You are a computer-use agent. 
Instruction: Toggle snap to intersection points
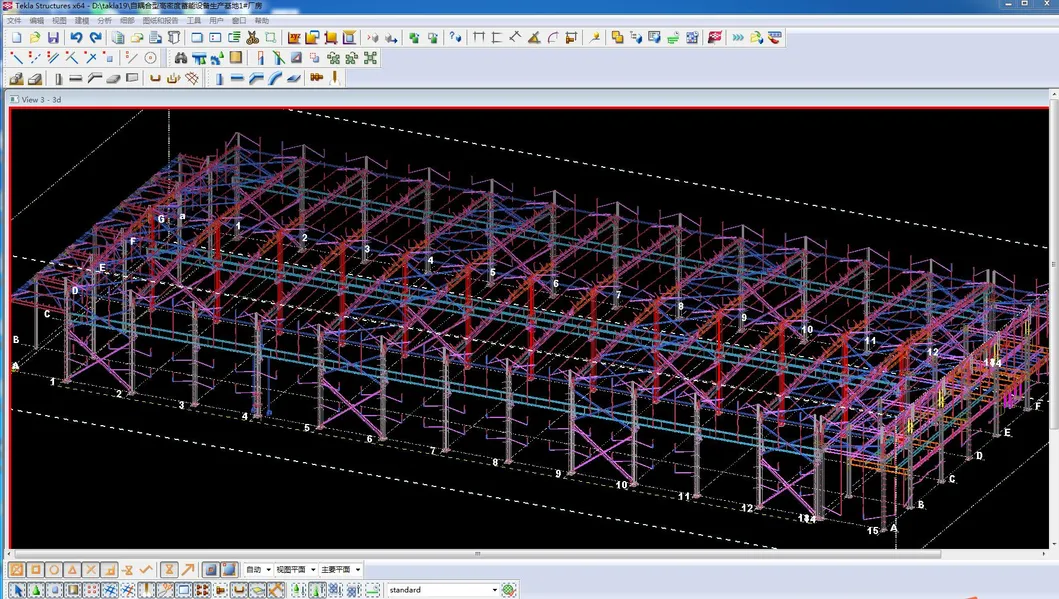pos(90,570)
